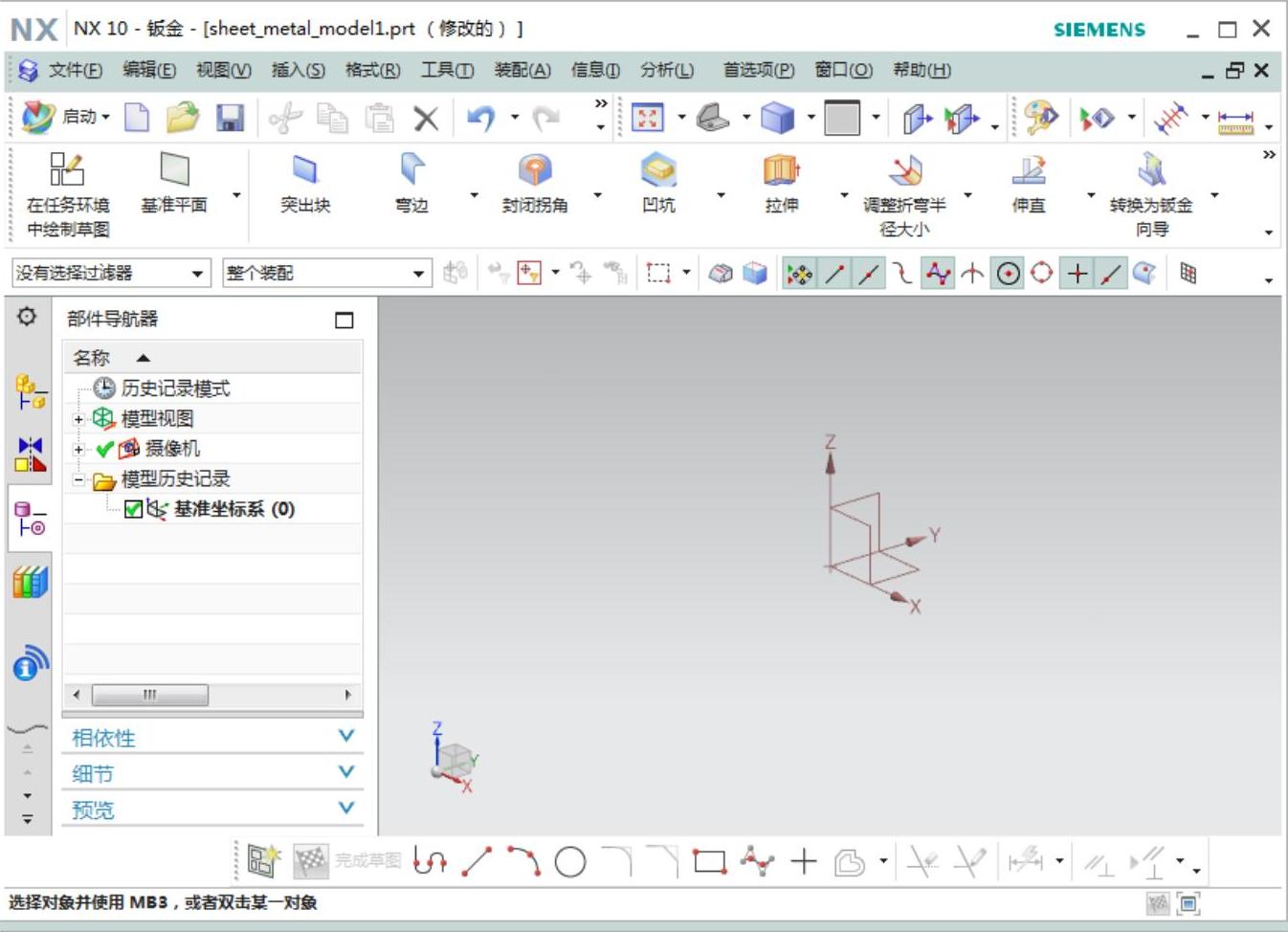The width and height of the screenshot is (1288, 932).
Task: Select the 凹坑 dimple tool
Action: click(x=658, y=184)
